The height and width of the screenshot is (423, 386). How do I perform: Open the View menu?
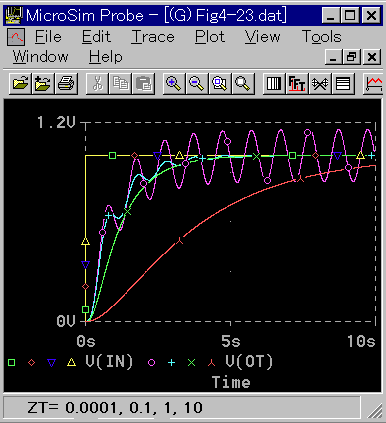point(263,37)
